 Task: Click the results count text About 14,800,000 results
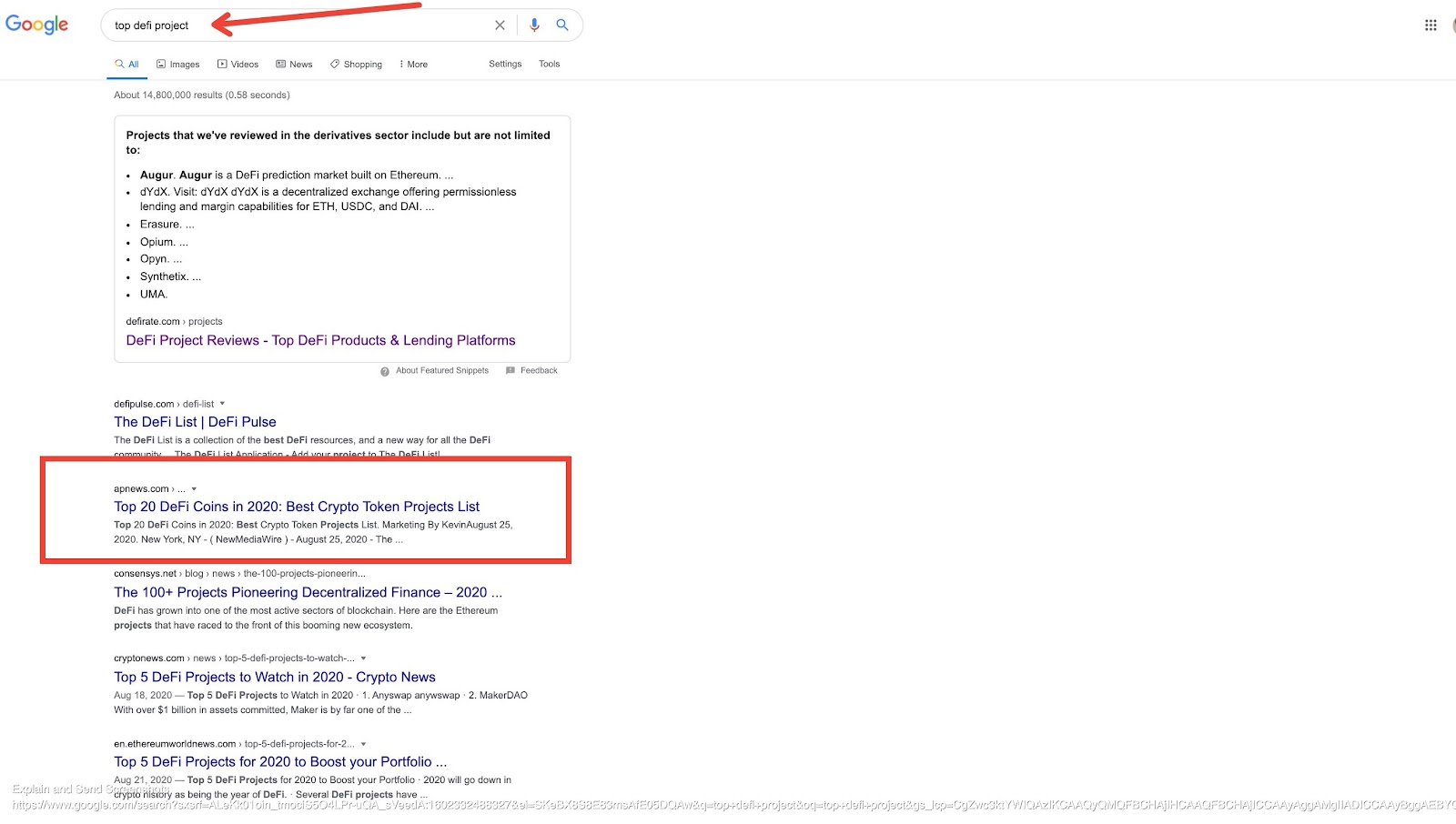tap(202, 95)
